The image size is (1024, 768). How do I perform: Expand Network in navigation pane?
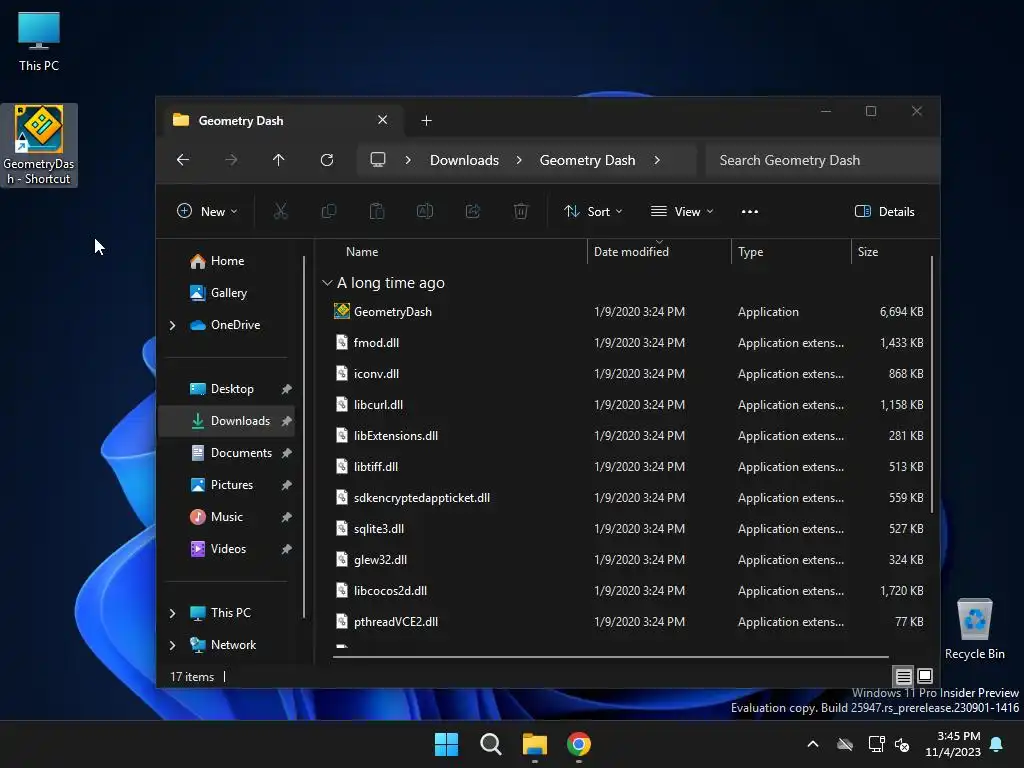(x=172, y=645)
